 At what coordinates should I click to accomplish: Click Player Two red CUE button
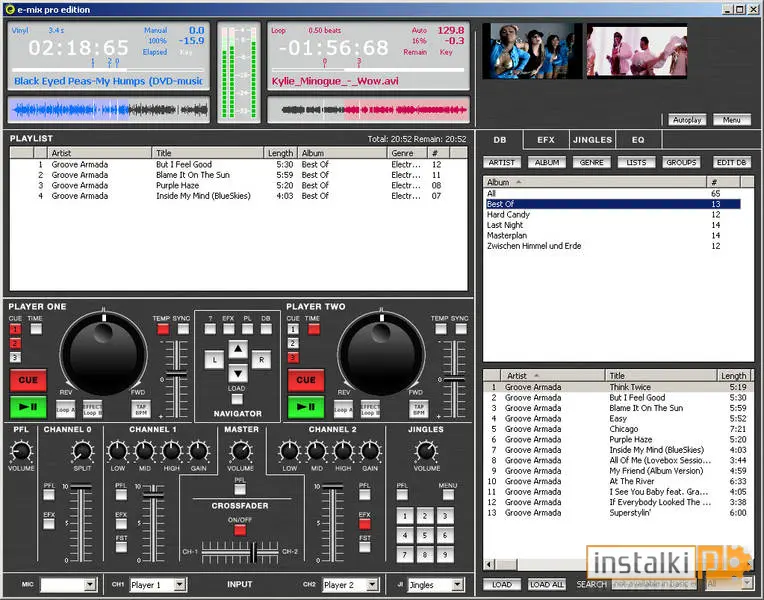click(306, 380)
